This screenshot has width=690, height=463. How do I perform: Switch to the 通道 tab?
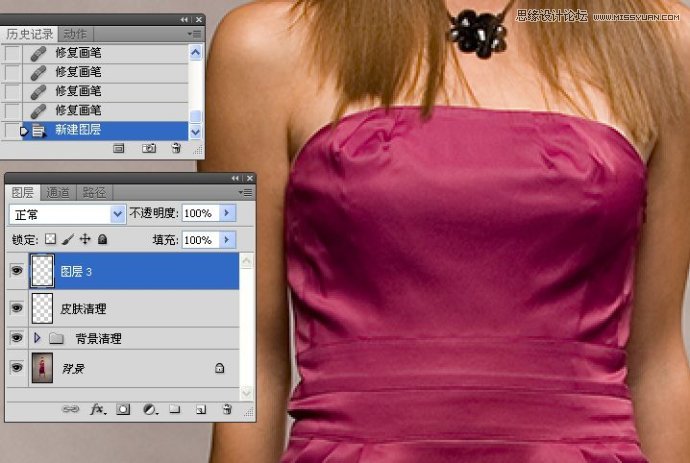(x=58, y=192)
